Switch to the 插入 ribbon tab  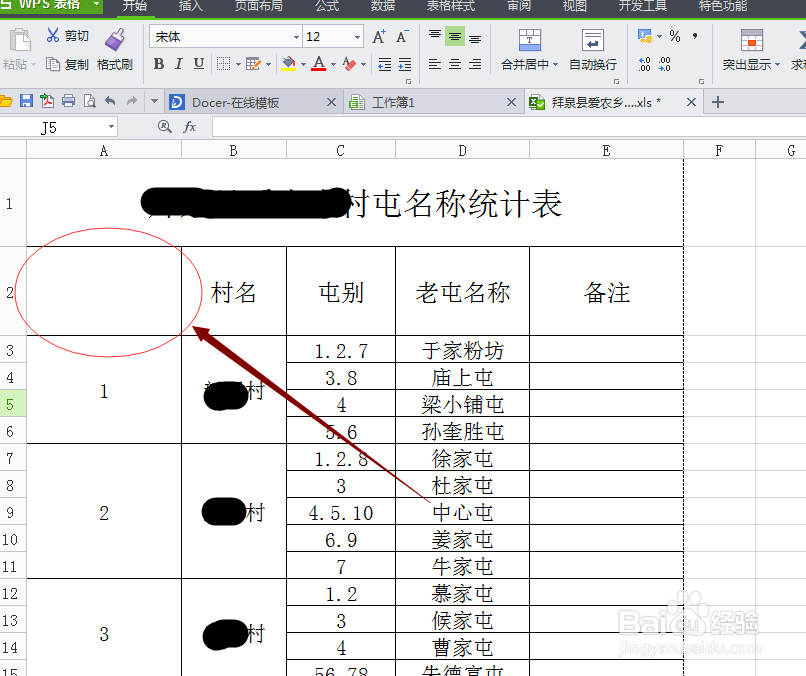[x=190, y=8]
